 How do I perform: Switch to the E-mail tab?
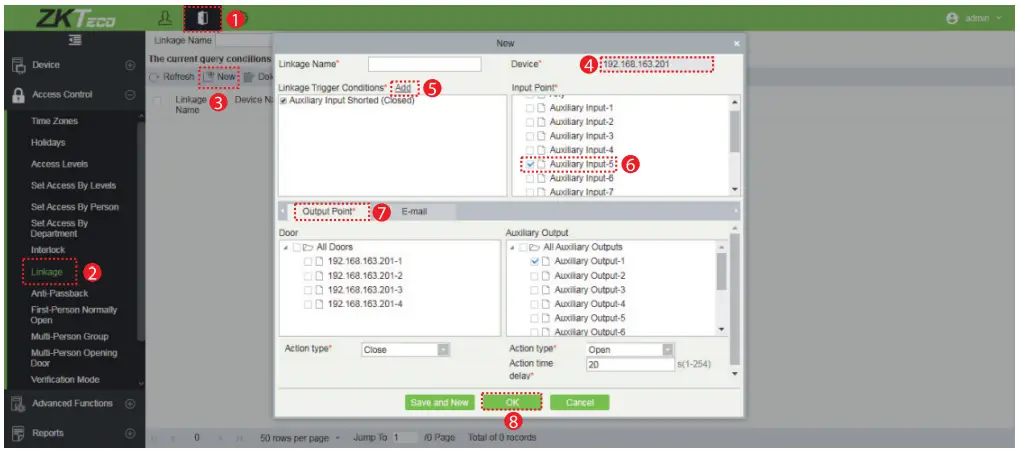coord(414,212)
